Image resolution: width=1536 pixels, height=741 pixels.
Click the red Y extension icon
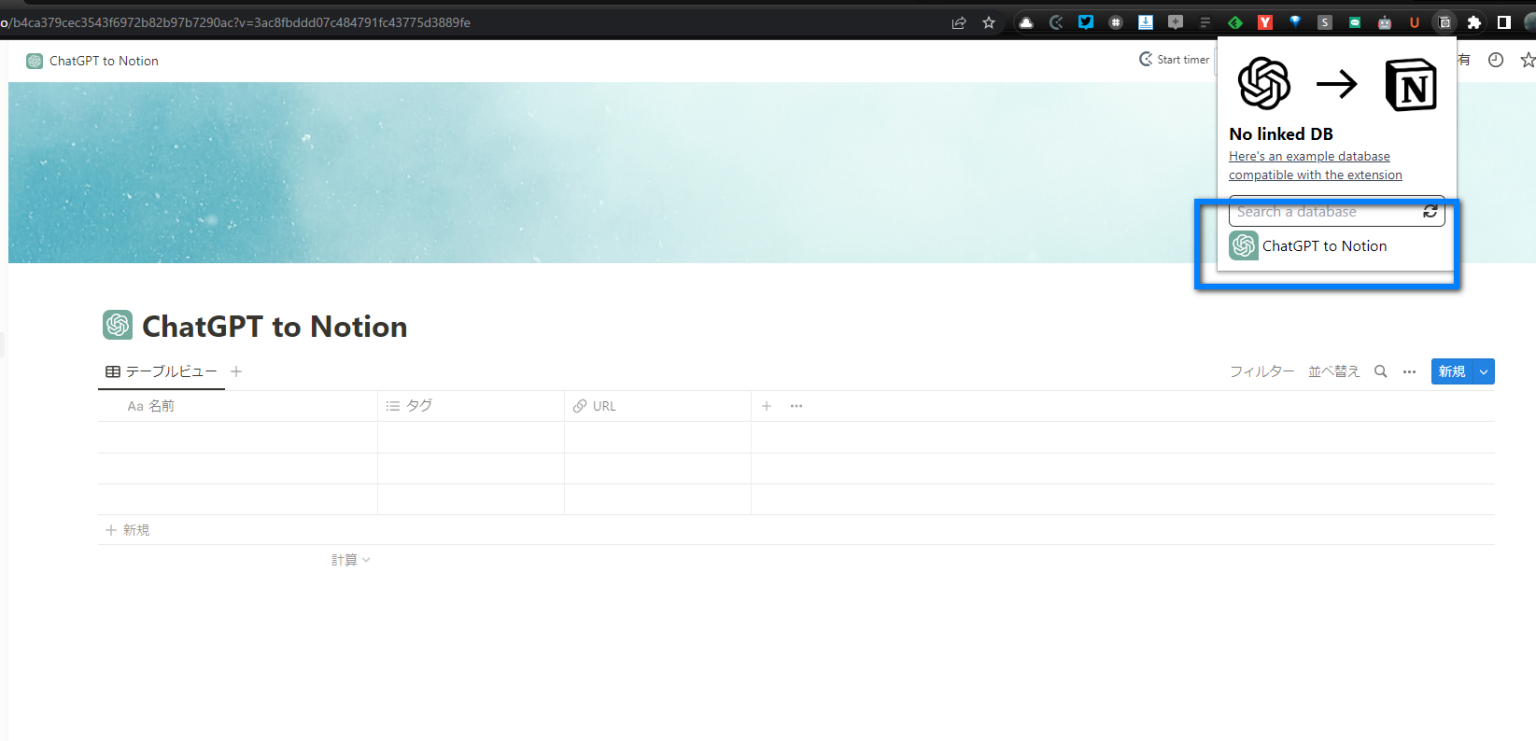[x=1265, y=22]
